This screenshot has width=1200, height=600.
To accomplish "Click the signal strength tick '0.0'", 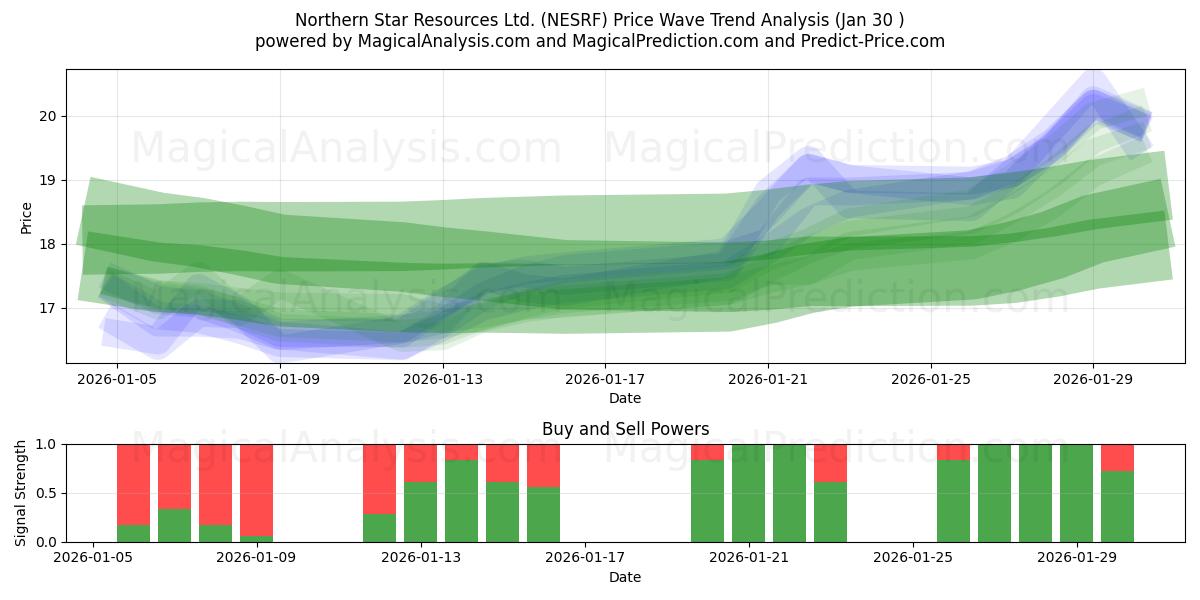I will pos(47,542).
